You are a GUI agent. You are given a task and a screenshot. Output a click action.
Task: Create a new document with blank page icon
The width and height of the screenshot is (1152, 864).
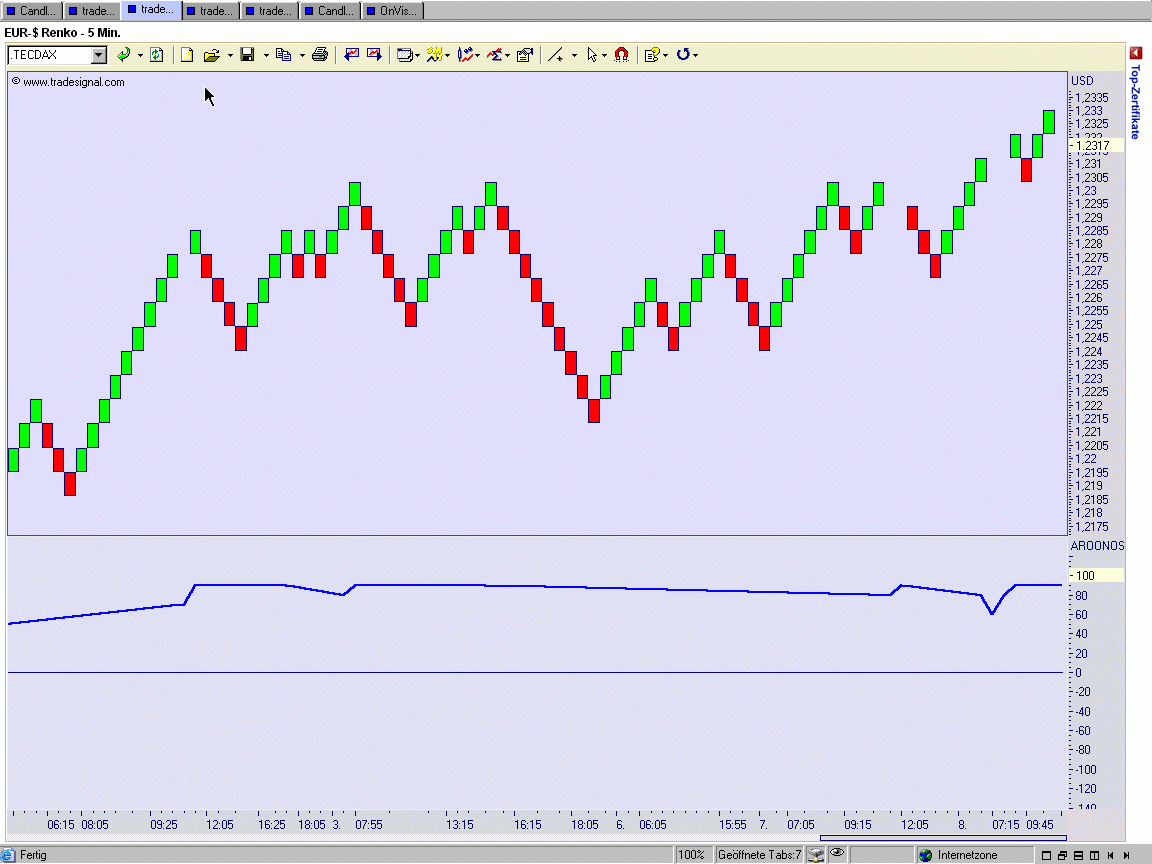click(x=187, y=55)
